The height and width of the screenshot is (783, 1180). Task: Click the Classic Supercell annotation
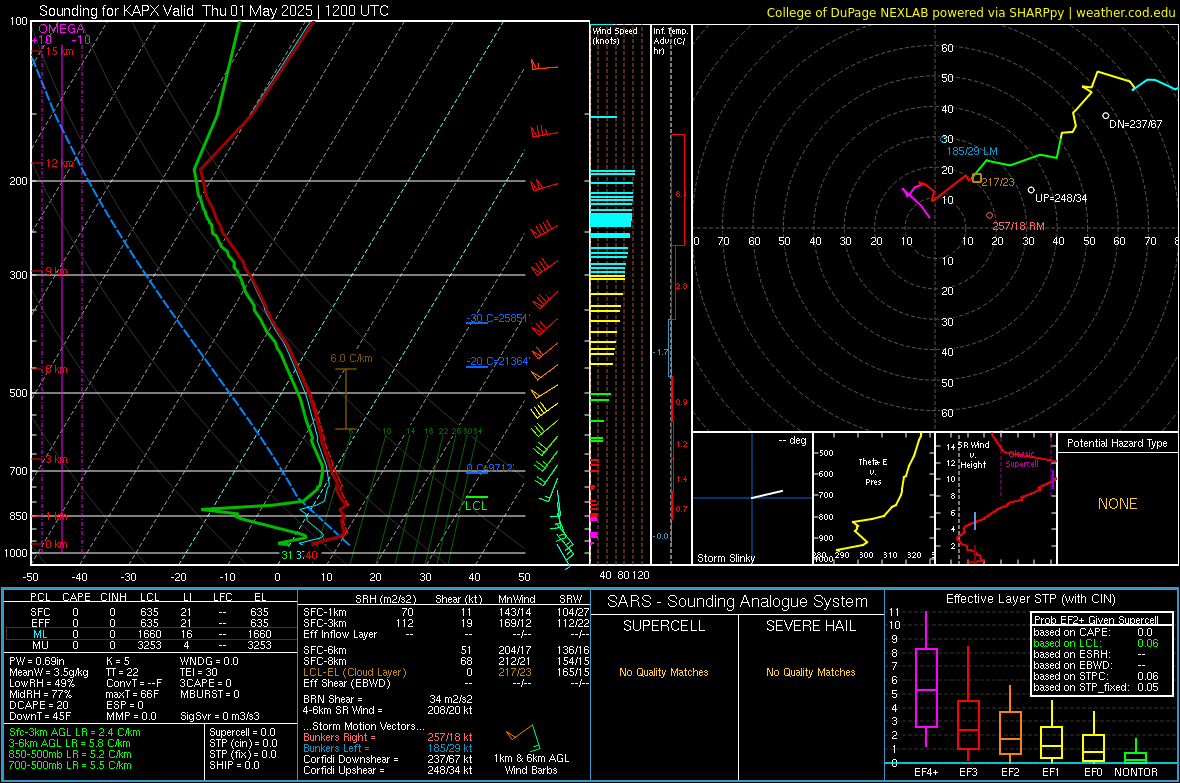[1022, 459]
